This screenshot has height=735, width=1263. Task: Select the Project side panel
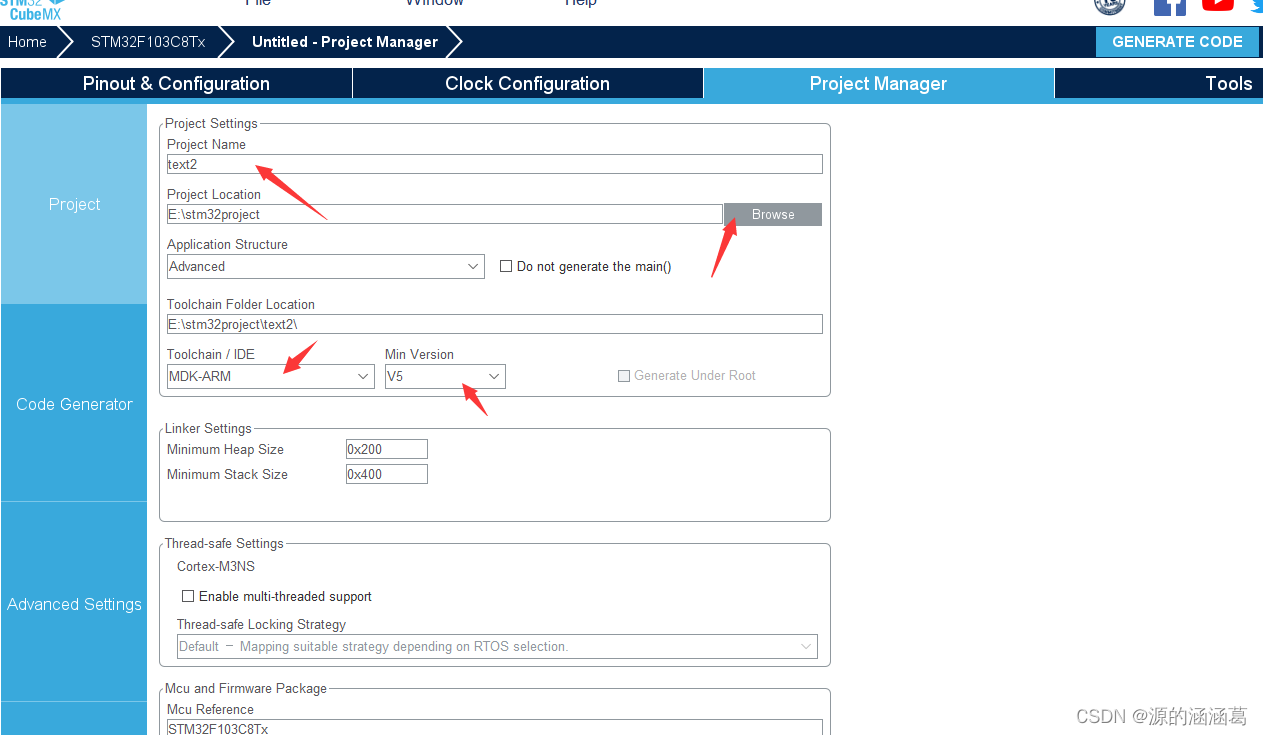[74, 204]
